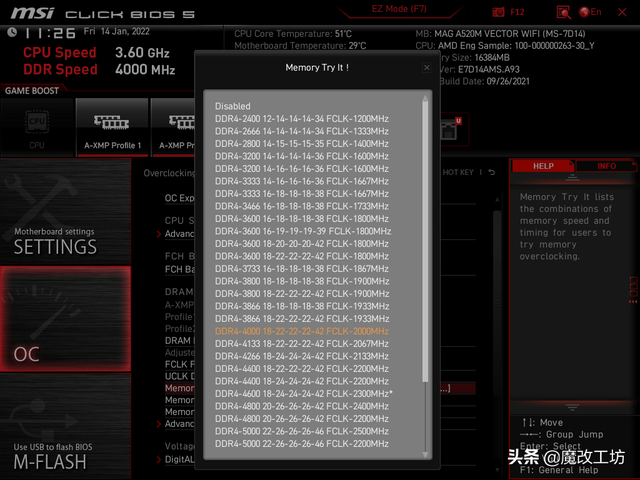The height and width of the screenshot is (480, 640).
Task: Open the BIOS search magnifier icon
Action: coord(563,12)
